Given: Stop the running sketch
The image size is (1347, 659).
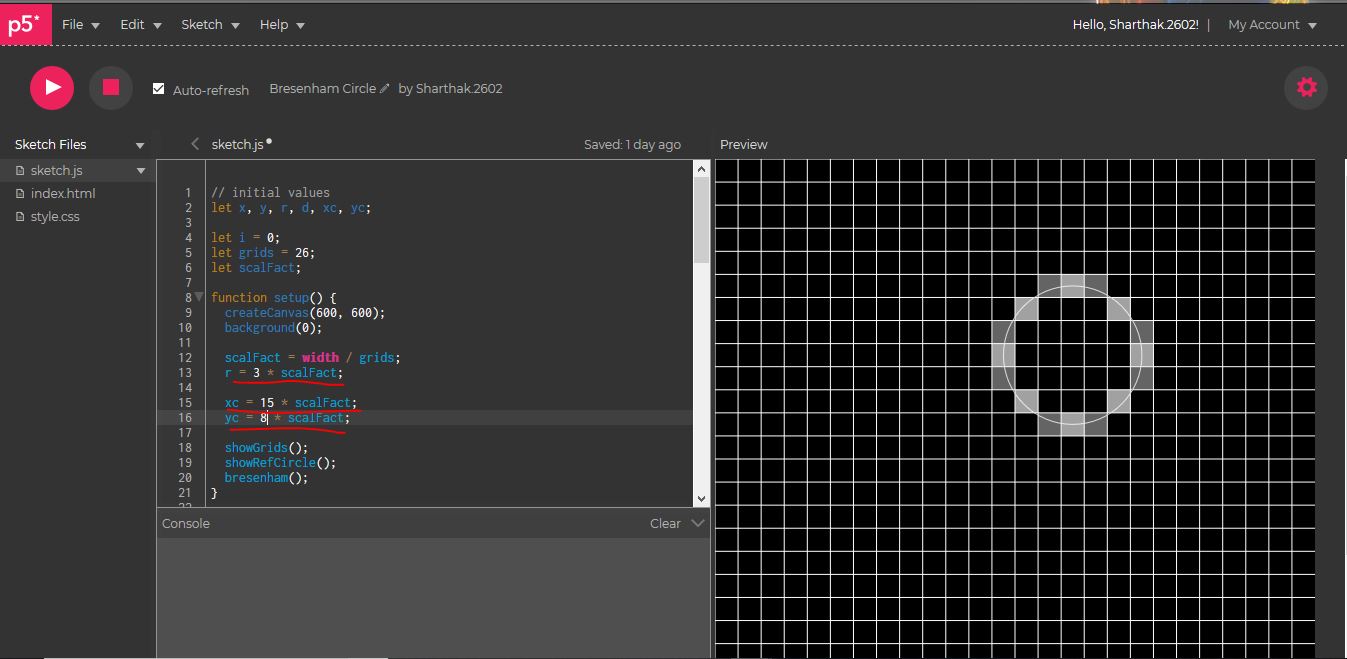Looking at the screenshot, I should pos(110,87).
